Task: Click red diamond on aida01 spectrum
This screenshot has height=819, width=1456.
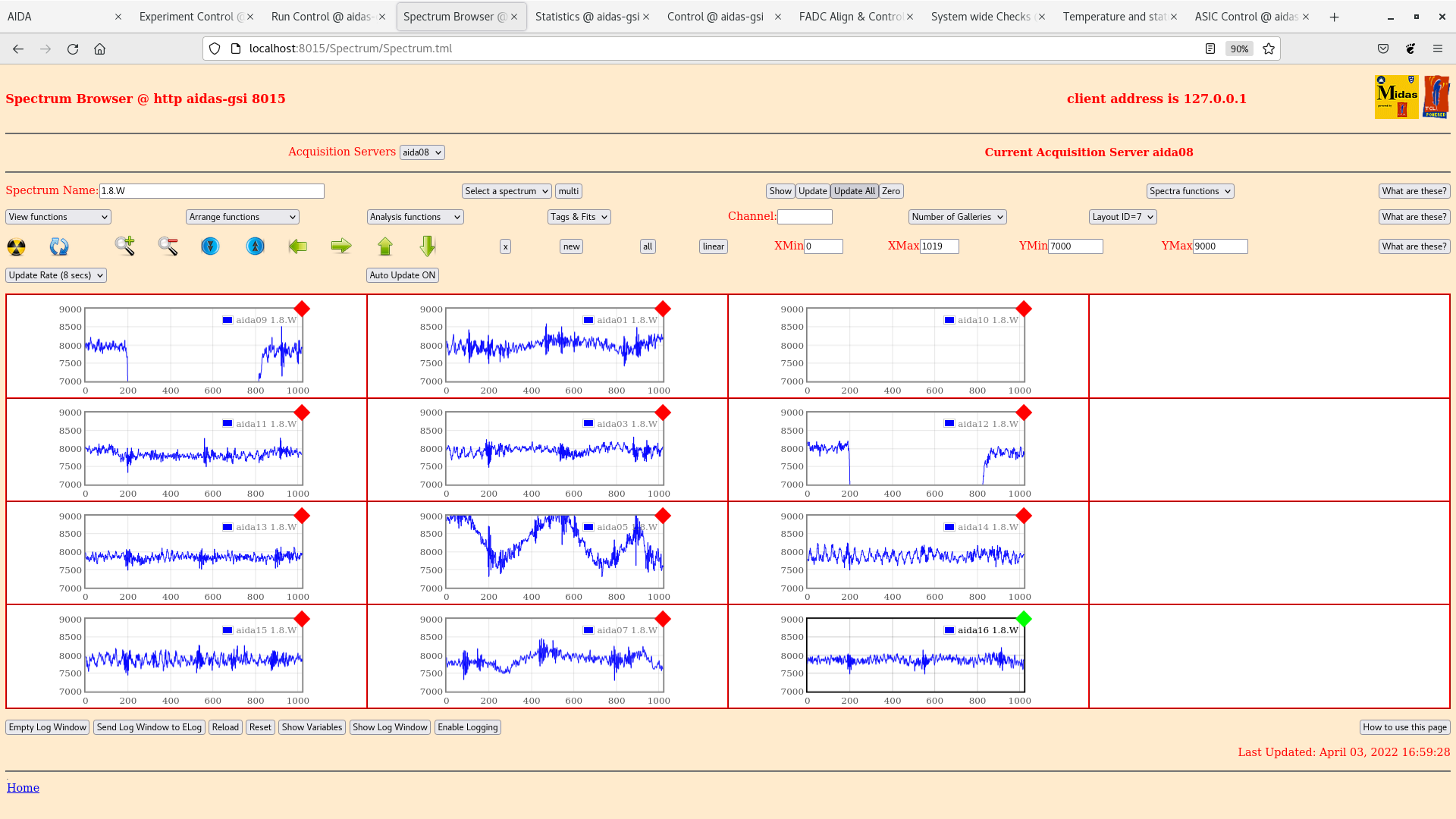Action: click(x=663, y=309)
